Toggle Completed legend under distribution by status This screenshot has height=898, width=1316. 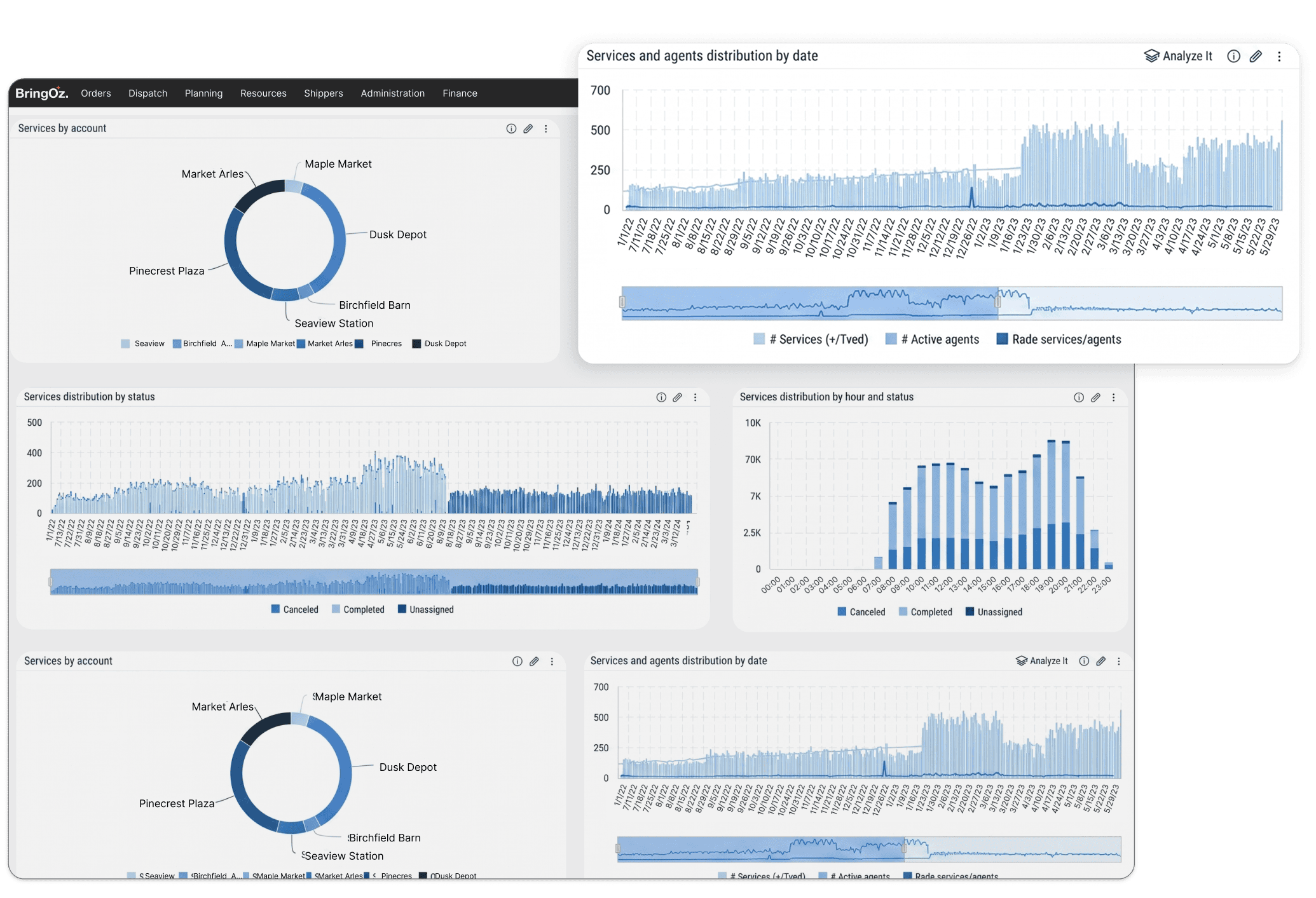point(359,609)
